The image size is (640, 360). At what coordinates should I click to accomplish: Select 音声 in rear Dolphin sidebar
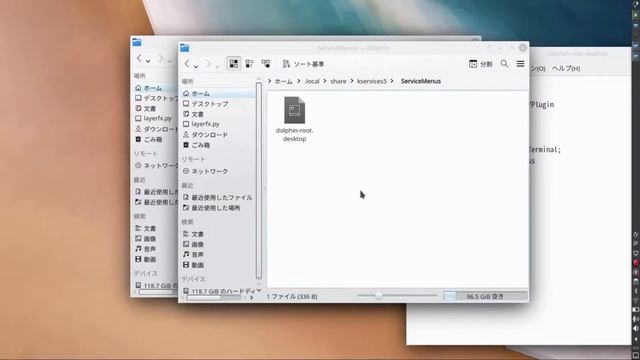(155, 249)
